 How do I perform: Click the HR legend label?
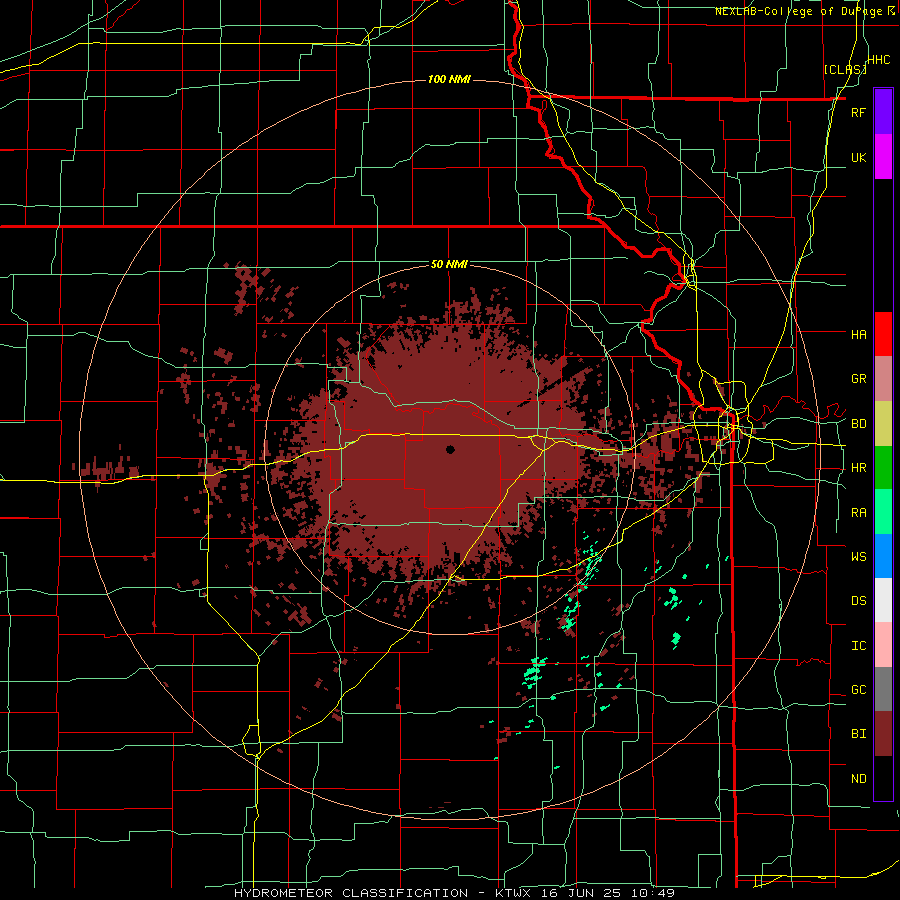[858, 468]
